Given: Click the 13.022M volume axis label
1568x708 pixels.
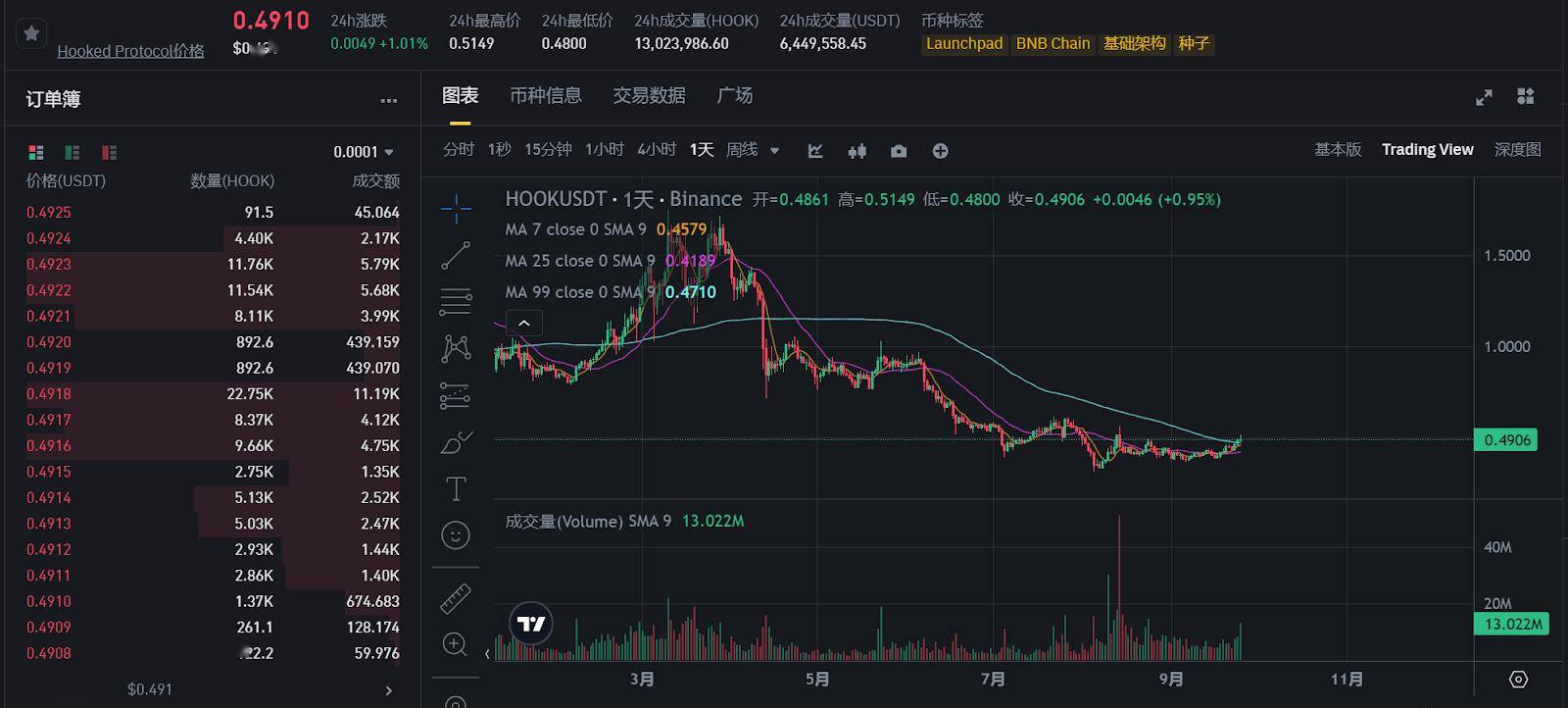Looking at the screenshot, I should pyautogui.click(x=1512, y=624).
